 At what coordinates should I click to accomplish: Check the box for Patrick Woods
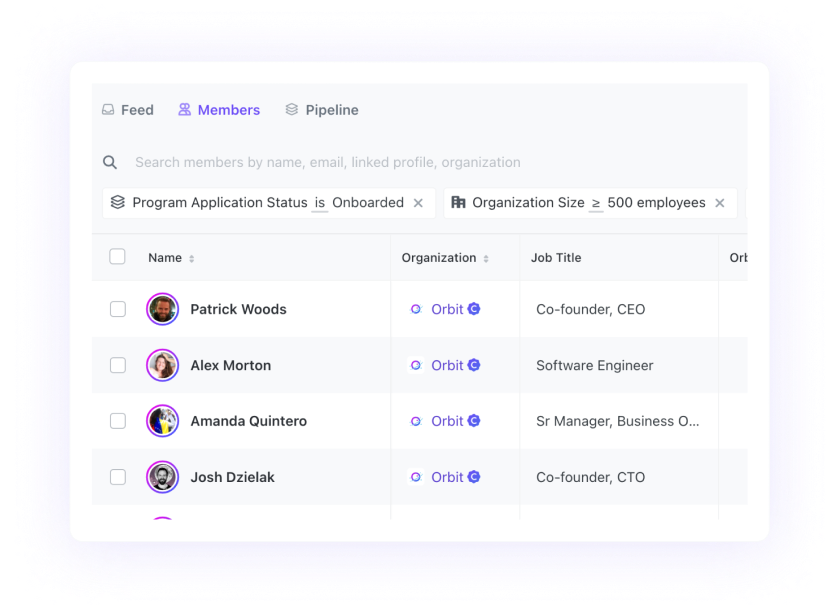(118, 309)
